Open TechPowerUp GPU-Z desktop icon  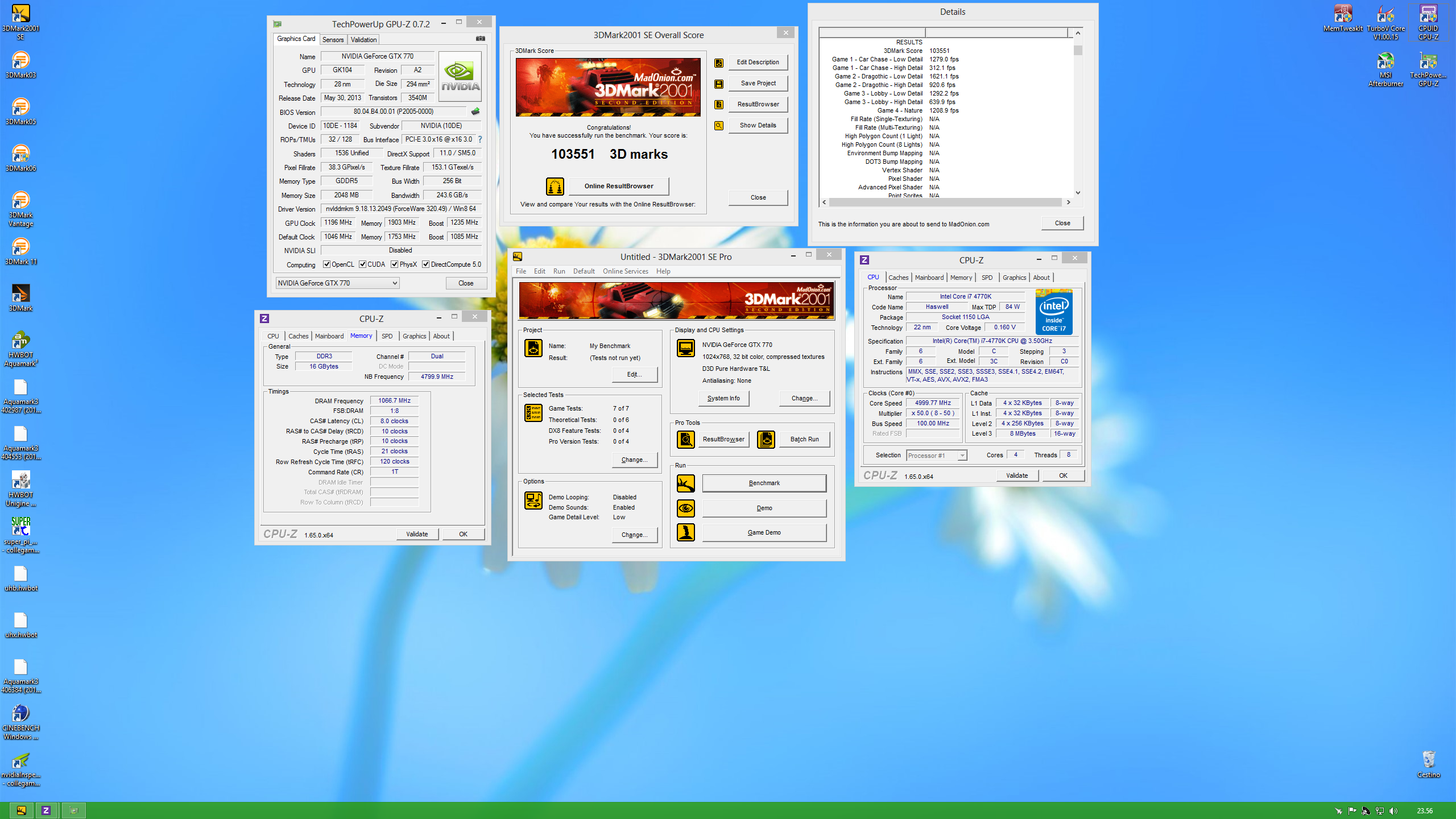(x=1428, y=68)
